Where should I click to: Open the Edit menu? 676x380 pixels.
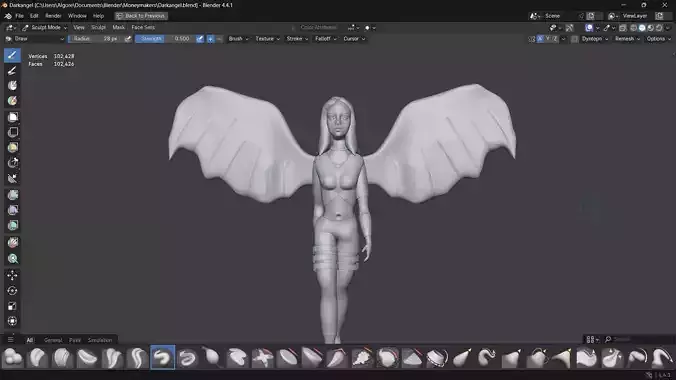[x=34, y=16]
